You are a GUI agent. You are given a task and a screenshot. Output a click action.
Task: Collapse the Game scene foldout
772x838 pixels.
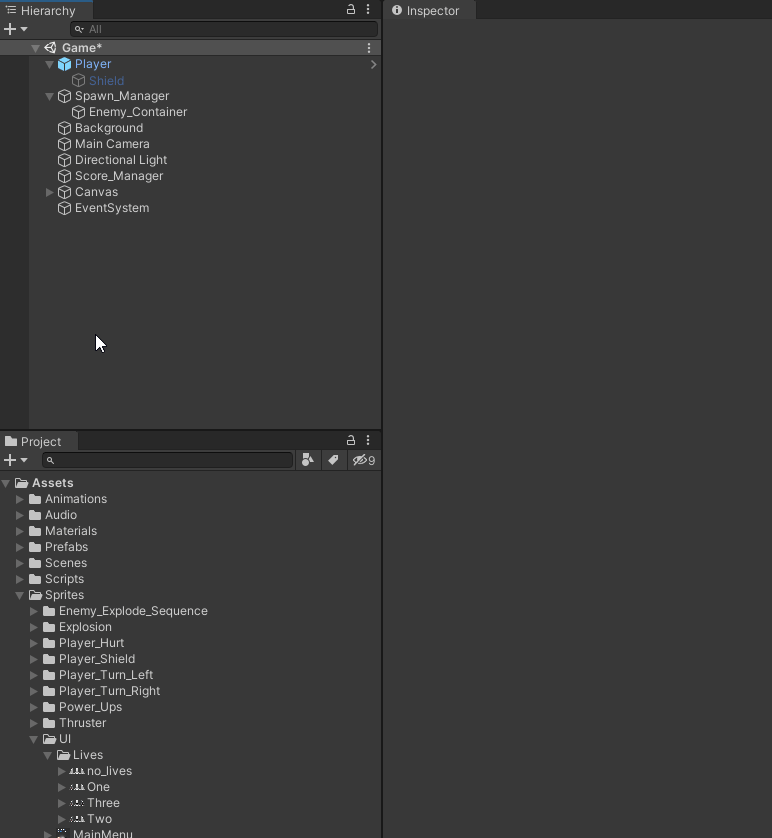pos(35,48)
